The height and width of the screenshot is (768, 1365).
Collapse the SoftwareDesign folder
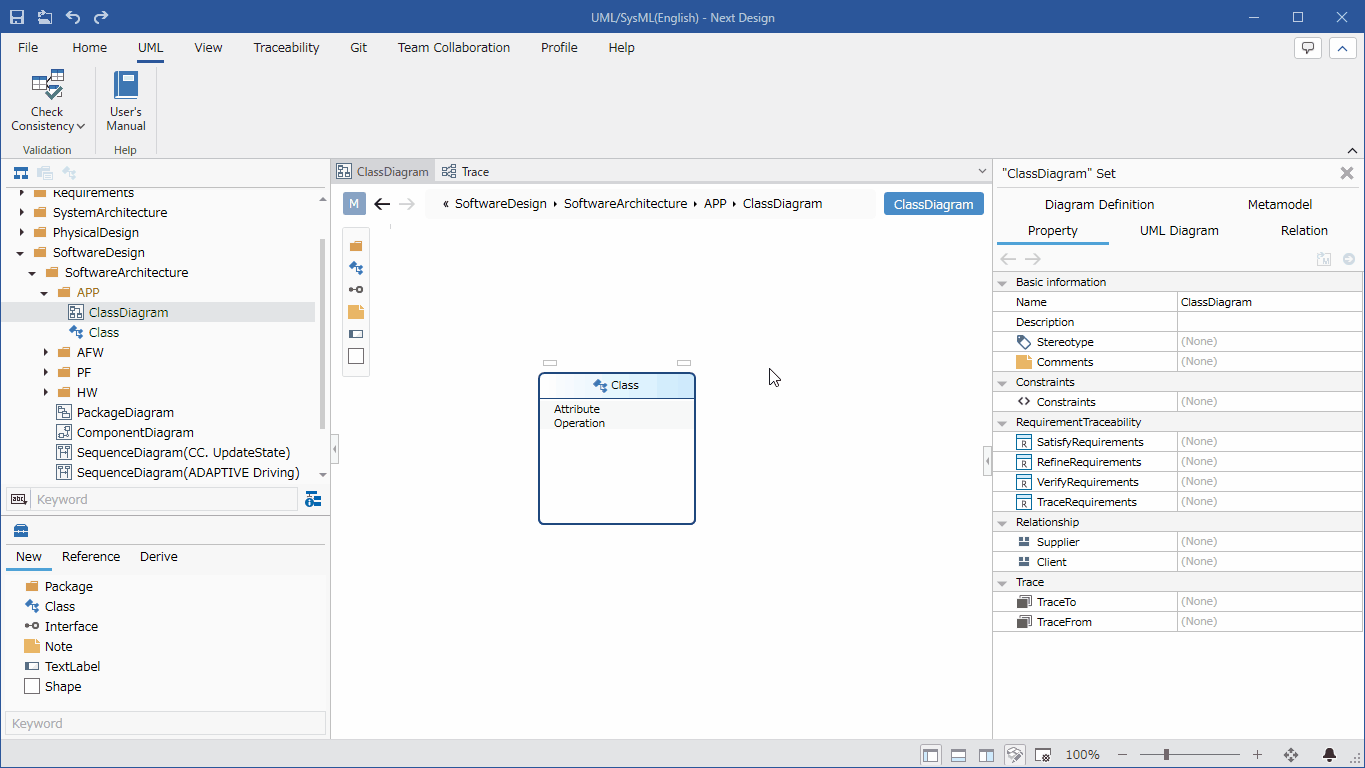[21, 253]
